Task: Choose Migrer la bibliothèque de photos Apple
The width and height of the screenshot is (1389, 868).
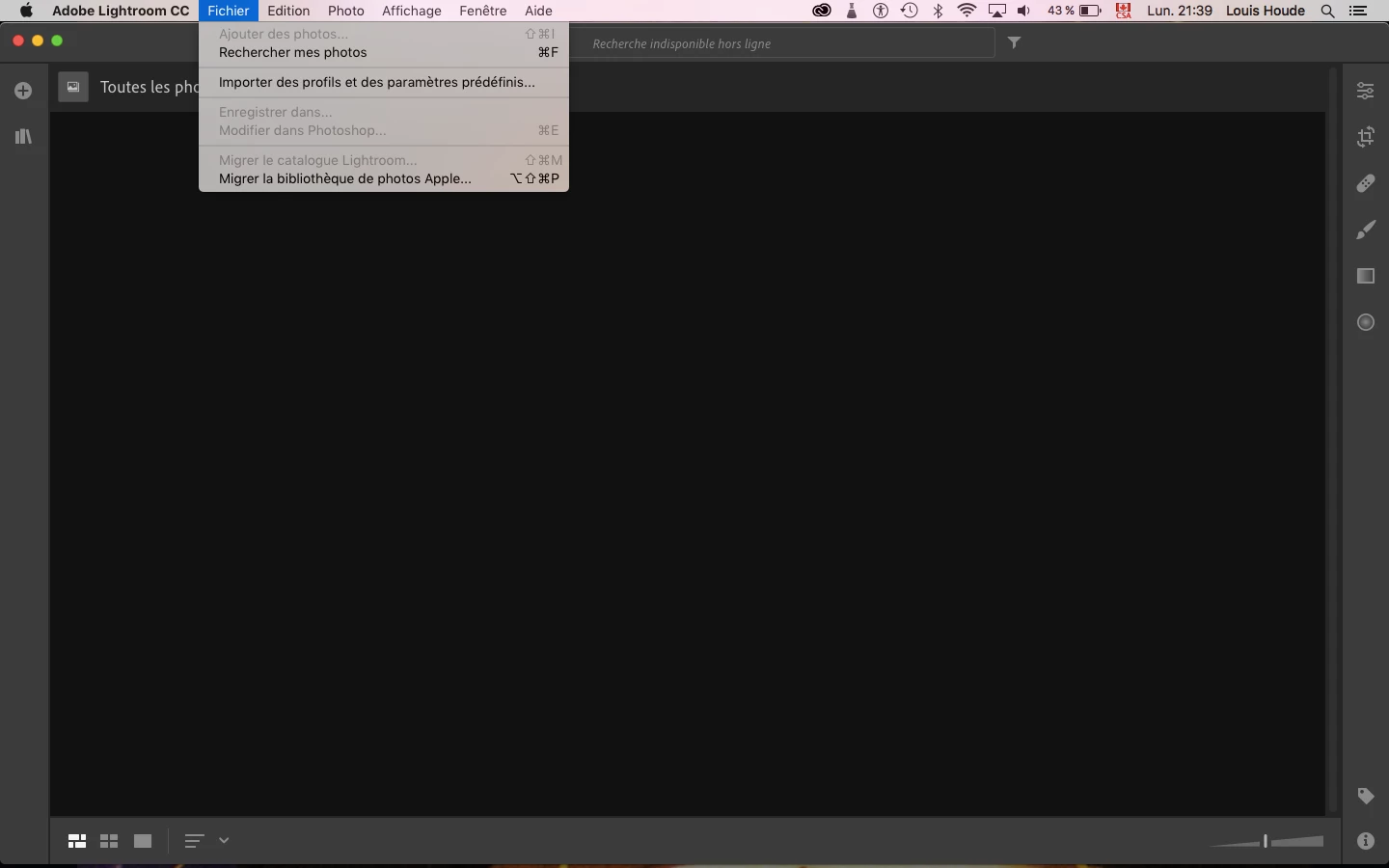Action: click(x=384, y=178)
